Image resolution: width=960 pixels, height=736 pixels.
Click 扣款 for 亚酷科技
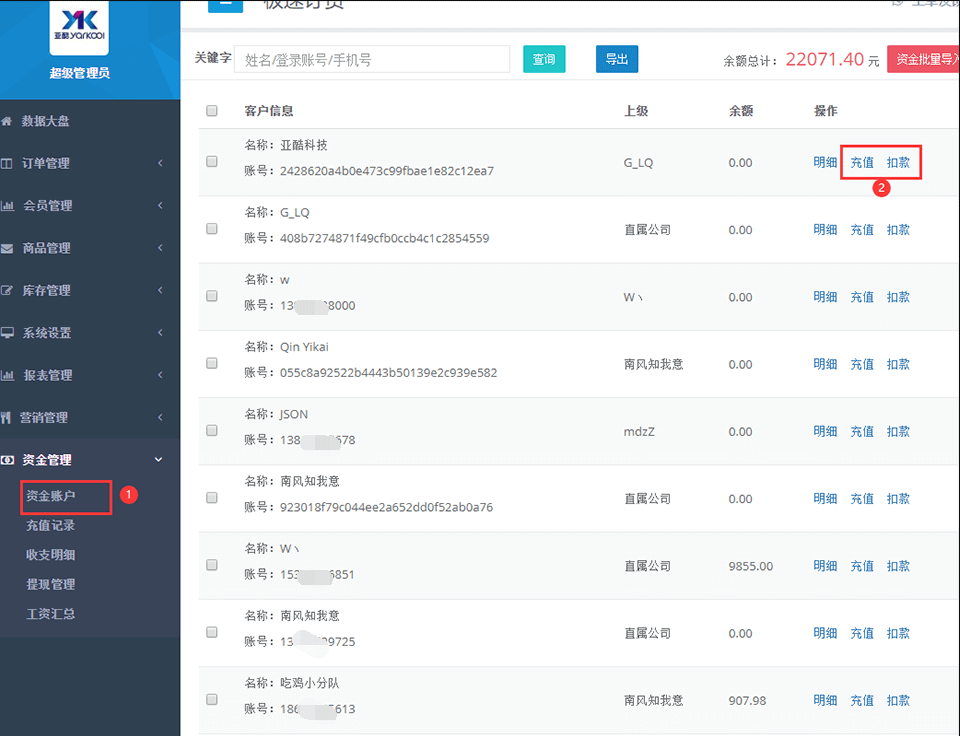(x=898, y=163)
